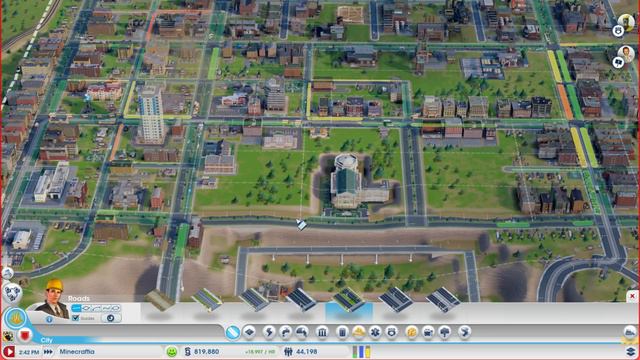Select the third road type thumbnail
The width and height of the screenshot is (640, 360).
[x=254, y=300]
